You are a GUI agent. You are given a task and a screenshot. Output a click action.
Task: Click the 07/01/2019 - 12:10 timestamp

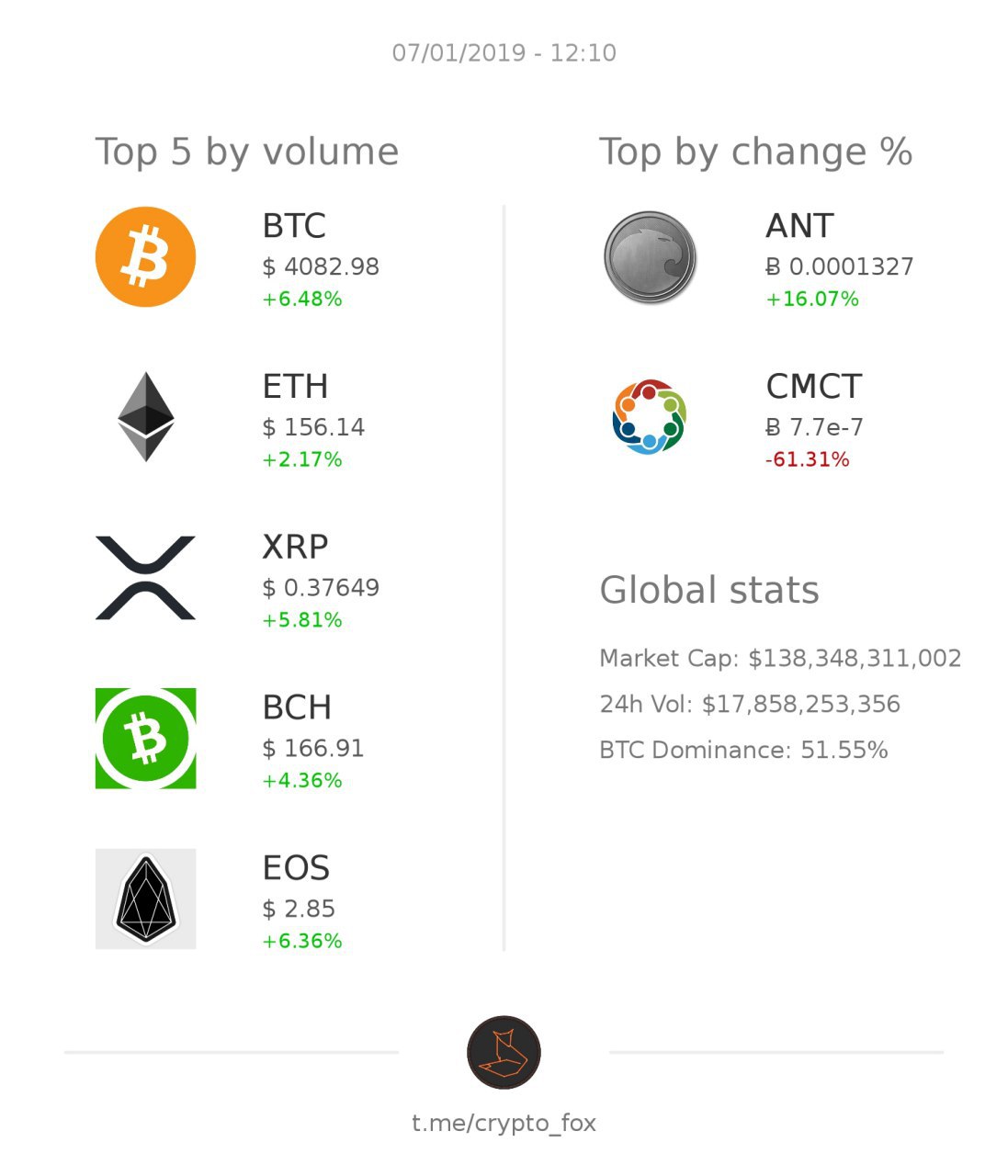(x=504, y=53)
